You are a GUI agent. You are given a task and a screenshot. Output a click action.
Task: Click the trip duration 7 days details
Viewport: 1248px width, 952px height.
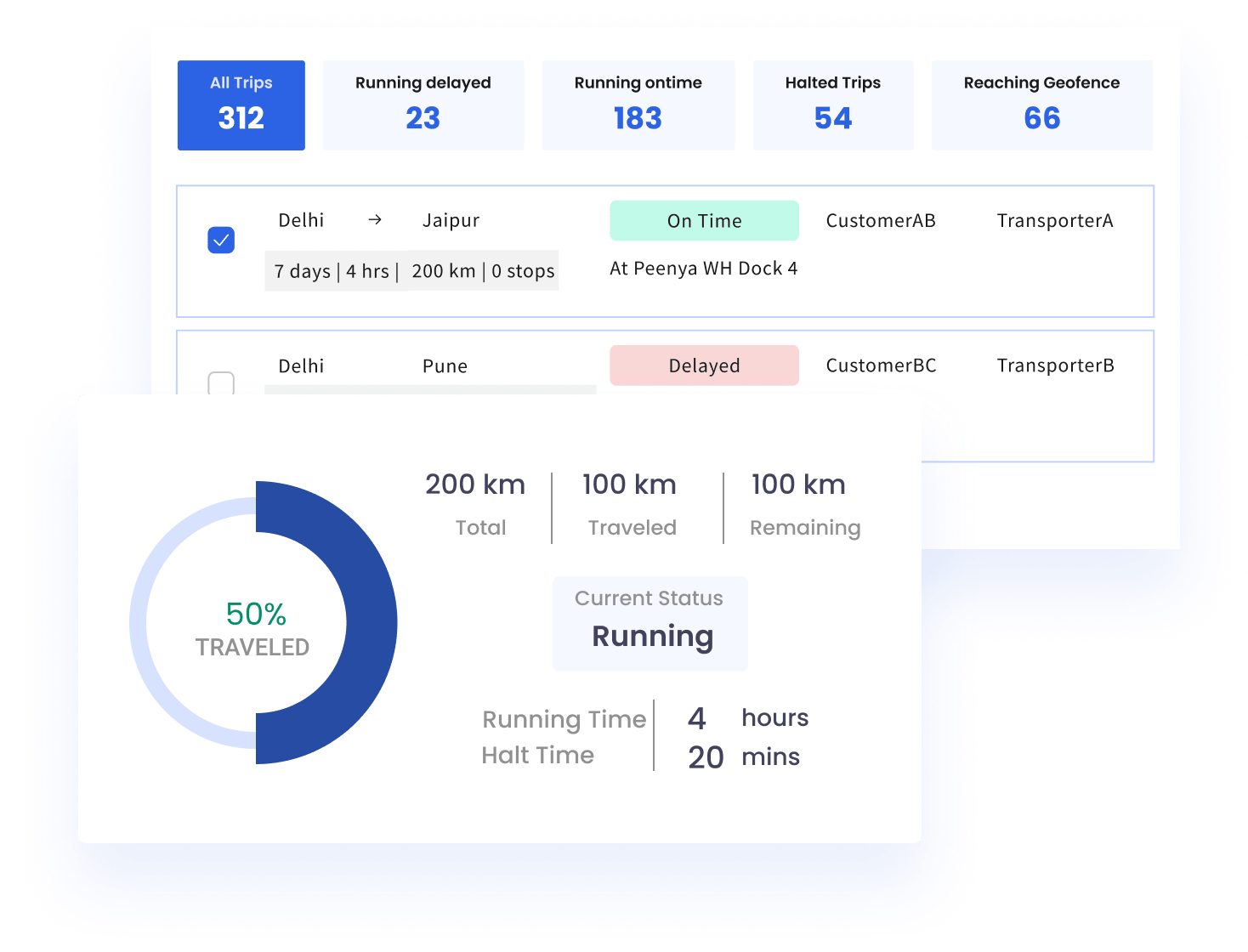click(303, 271)
